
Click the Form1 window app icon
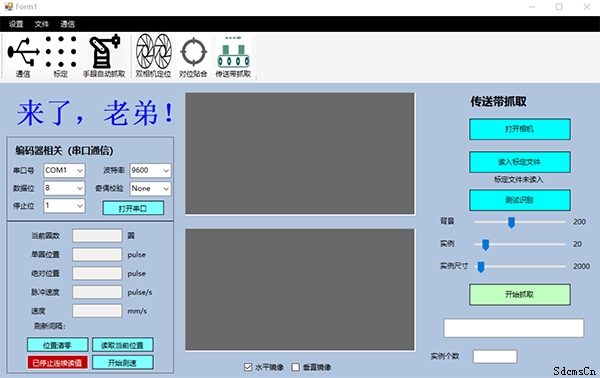(x=8, y=7)
